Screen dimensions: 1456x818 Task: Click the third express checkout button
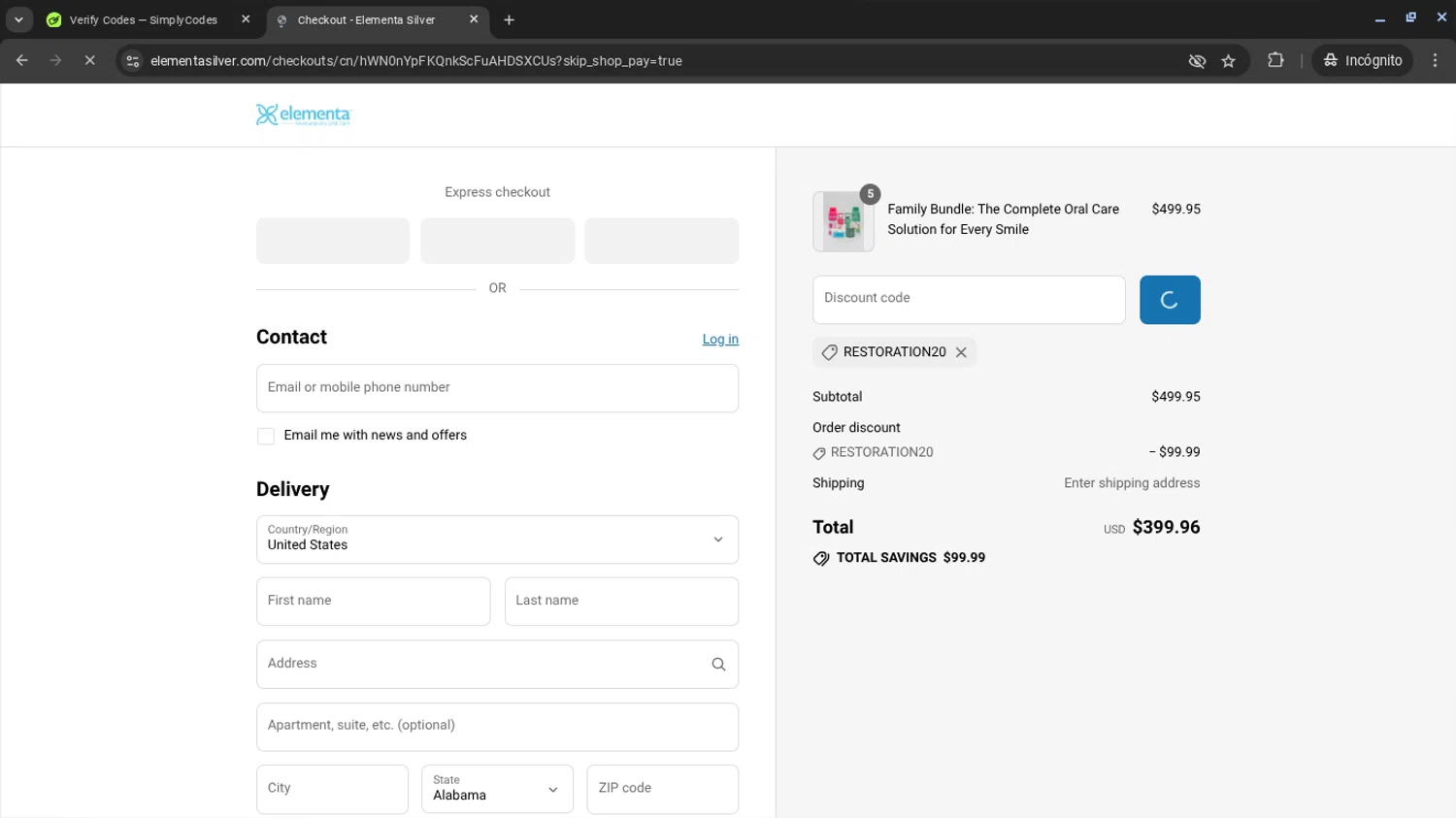point(662,241)
